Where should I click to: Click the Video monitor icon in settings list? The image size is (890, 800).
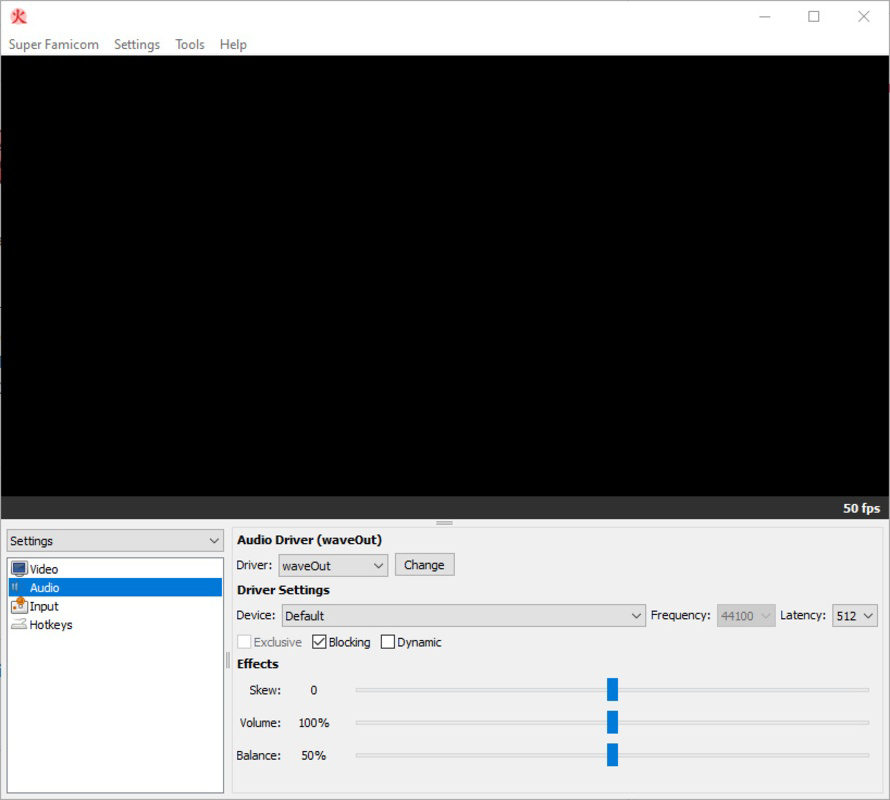pyautogui.click(x=19, y=569)
